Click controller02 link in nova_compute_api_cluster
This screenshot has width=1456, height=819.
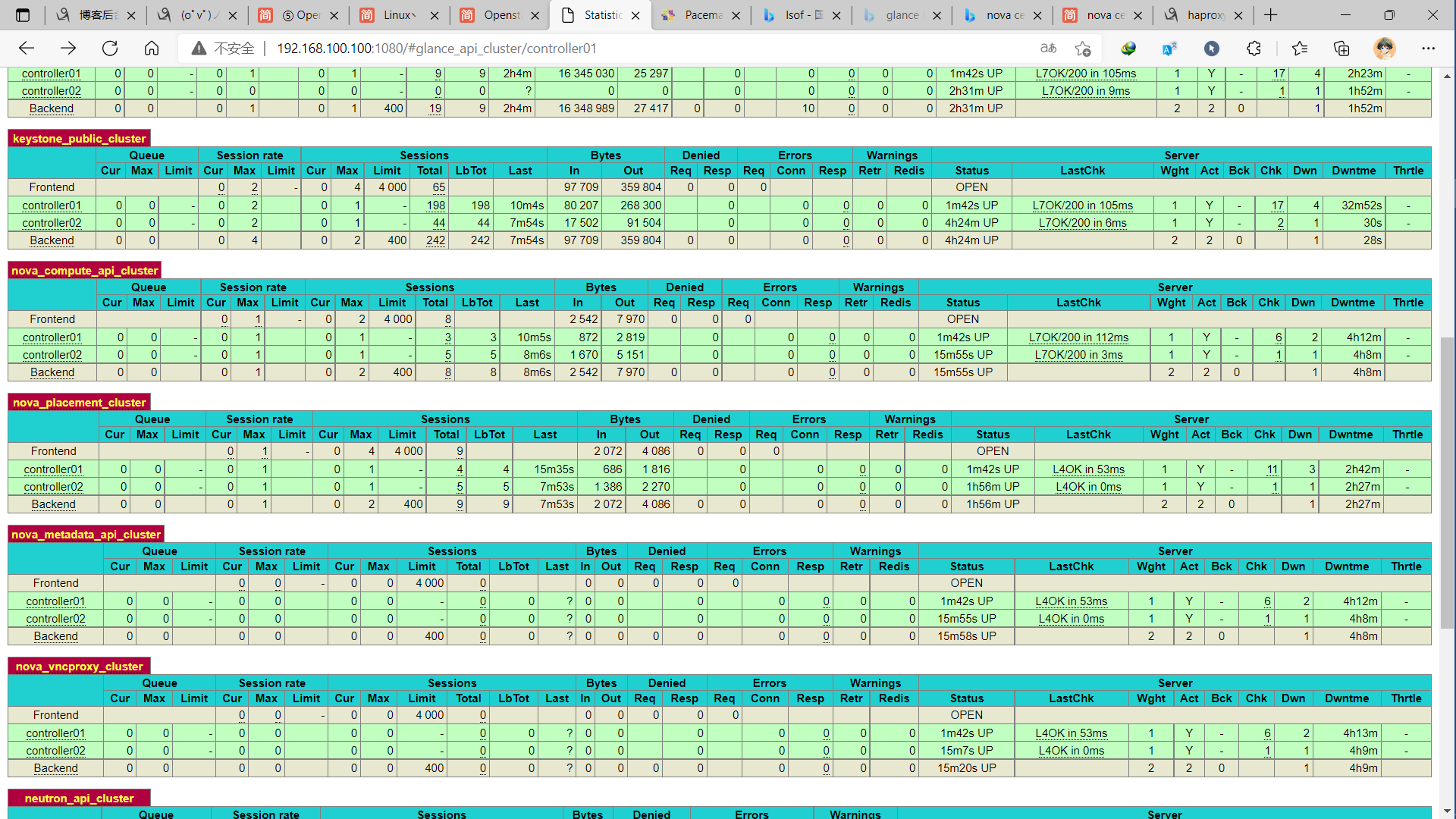point(52,355)
